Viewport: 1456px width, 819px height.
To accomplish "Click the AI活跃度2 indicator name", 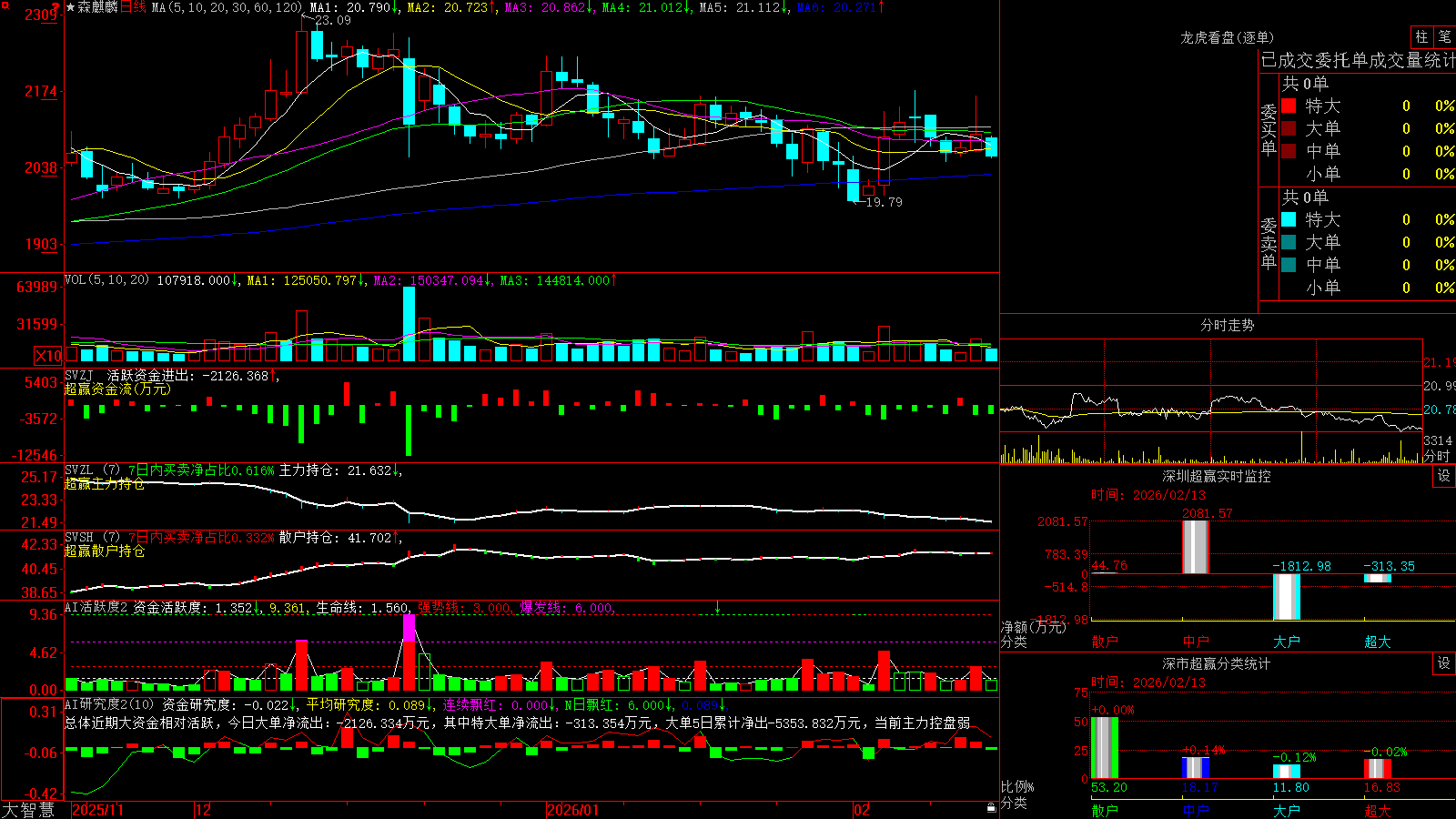I will click(96, 608).
